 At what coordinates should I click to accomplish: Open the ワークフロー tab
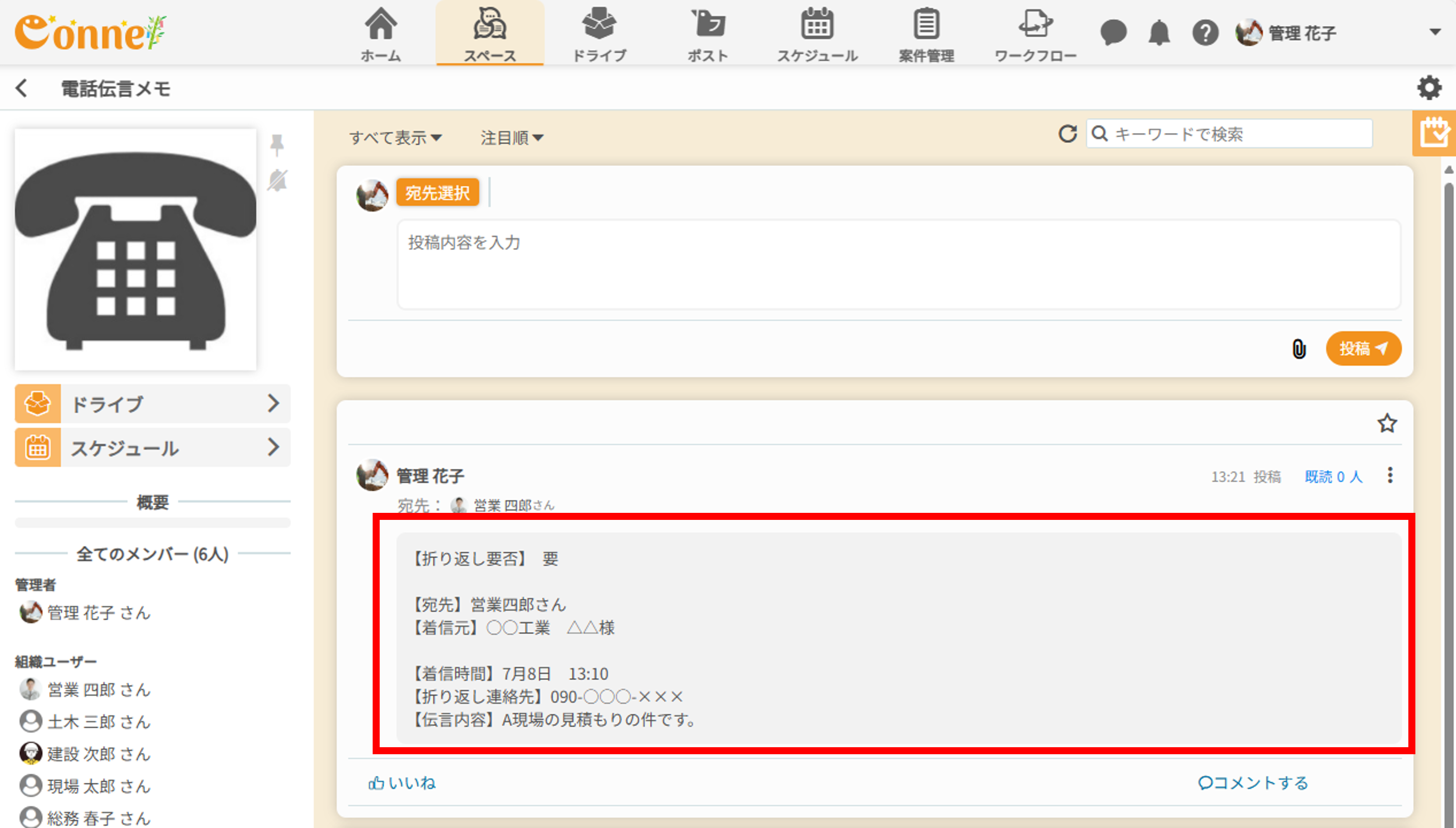pos(1035,34)
